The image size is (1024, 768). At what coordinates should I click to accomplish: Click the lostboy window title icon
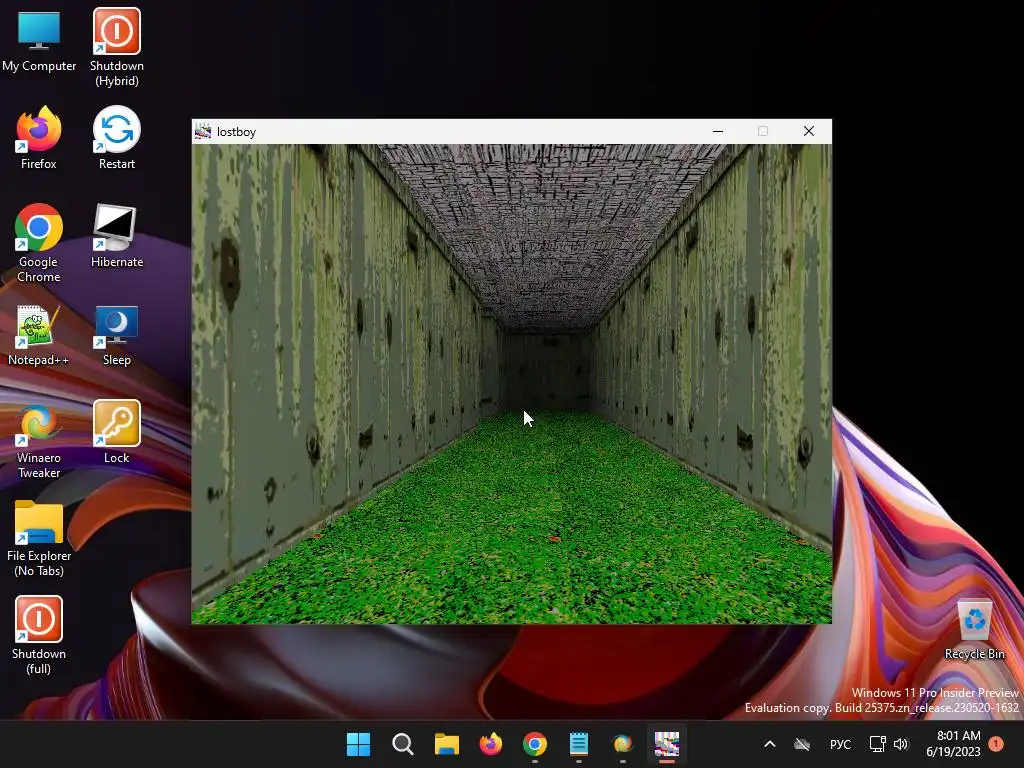203,131
